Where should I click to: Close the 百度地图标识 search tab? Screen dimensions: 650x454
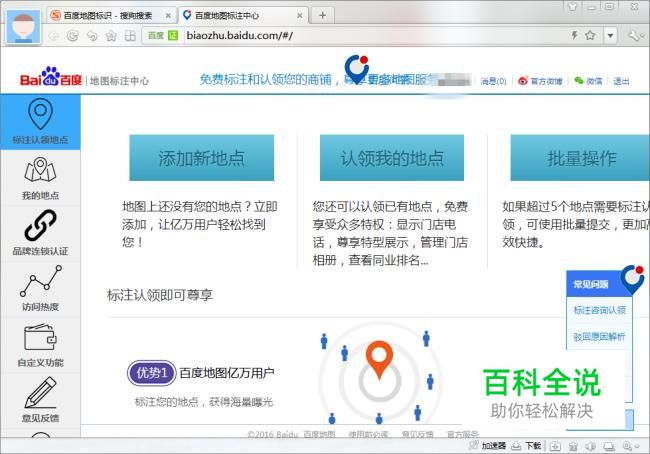tap(168, 16)
